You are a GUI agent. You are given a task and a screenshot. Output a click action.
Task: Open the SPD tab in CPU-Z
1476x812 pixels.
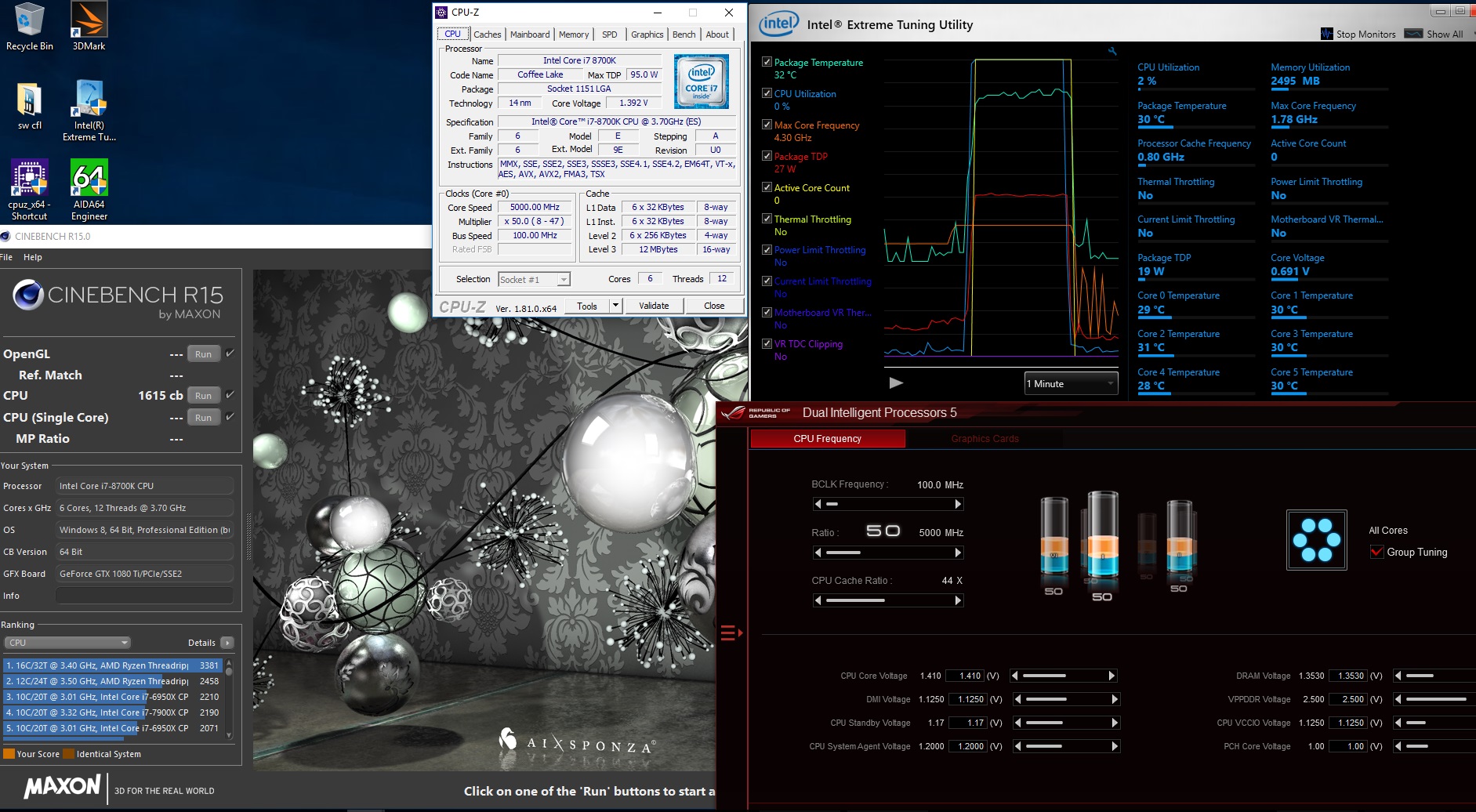[610, 34]
